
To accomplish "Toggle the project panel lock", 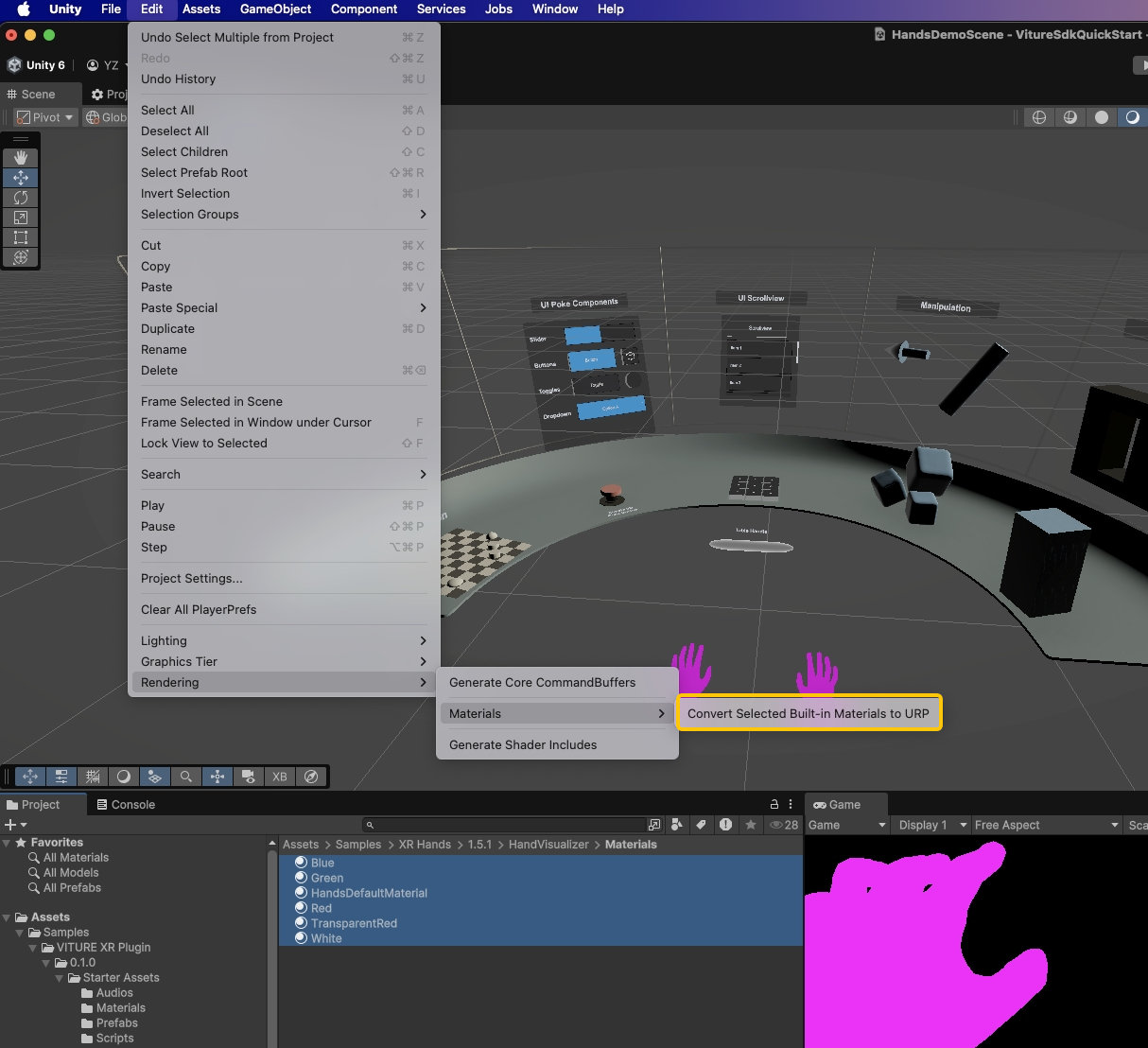I will (774, 804).
